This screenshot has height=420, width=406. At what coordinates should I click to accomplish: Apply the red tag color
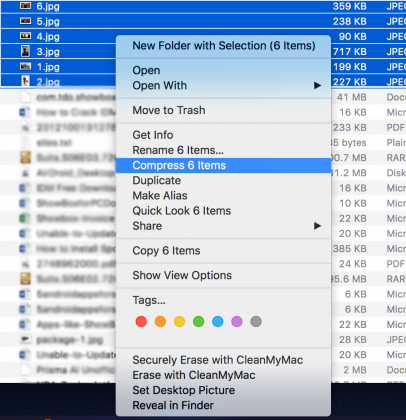pyautogui.click(x=141, y=322)
